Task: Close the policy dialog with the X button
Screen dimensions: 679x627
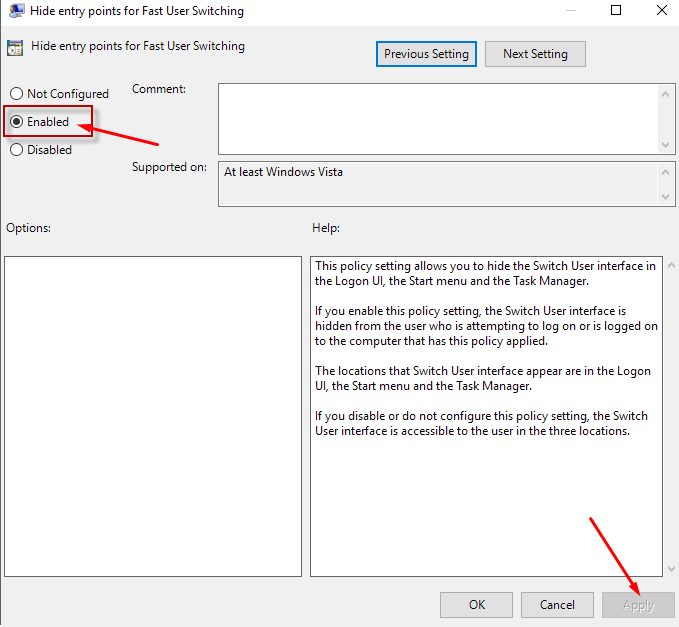Action: 661,11
